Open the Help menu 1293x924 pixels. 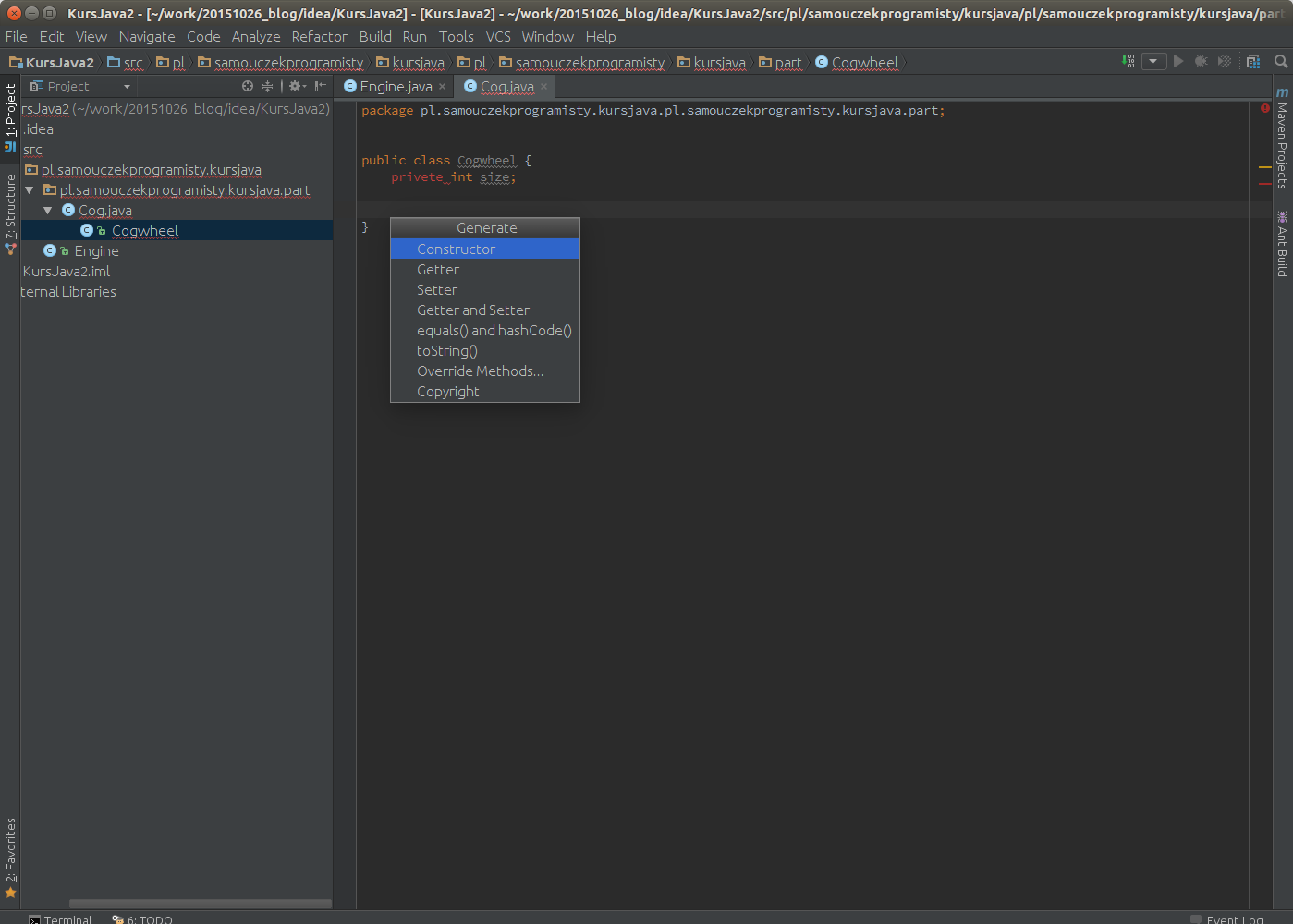(x=600, y=36)
